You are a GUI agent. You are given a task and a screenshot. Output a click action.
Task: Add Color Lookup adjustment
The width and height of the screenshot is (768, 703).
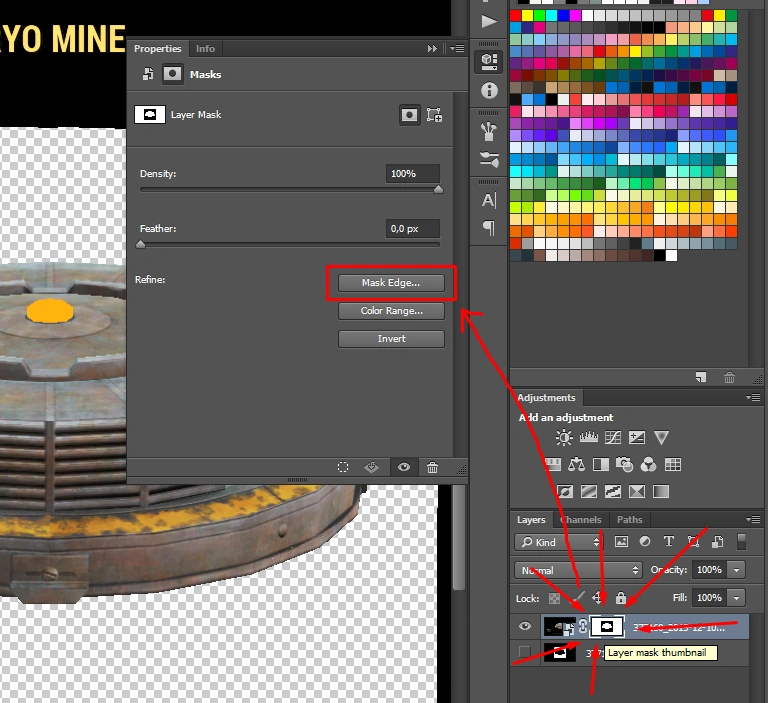click(672, 464)
